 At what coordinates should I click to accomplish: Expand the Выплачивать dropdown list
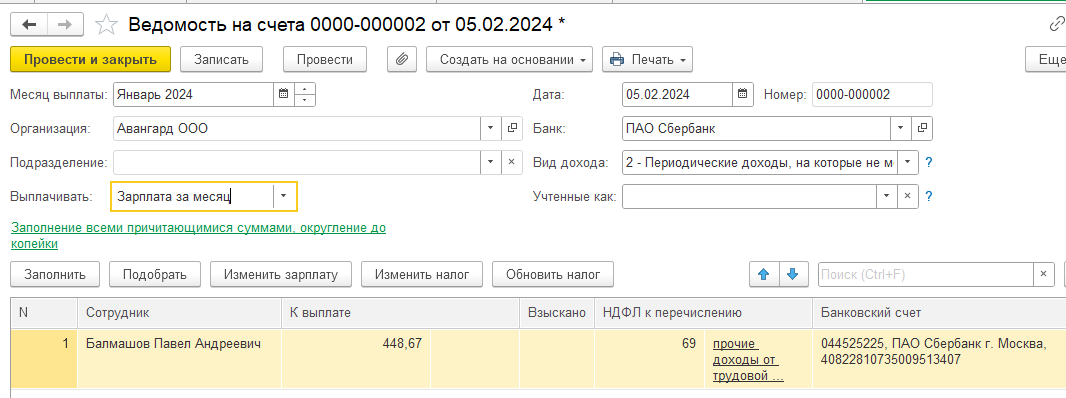point(284,196)
